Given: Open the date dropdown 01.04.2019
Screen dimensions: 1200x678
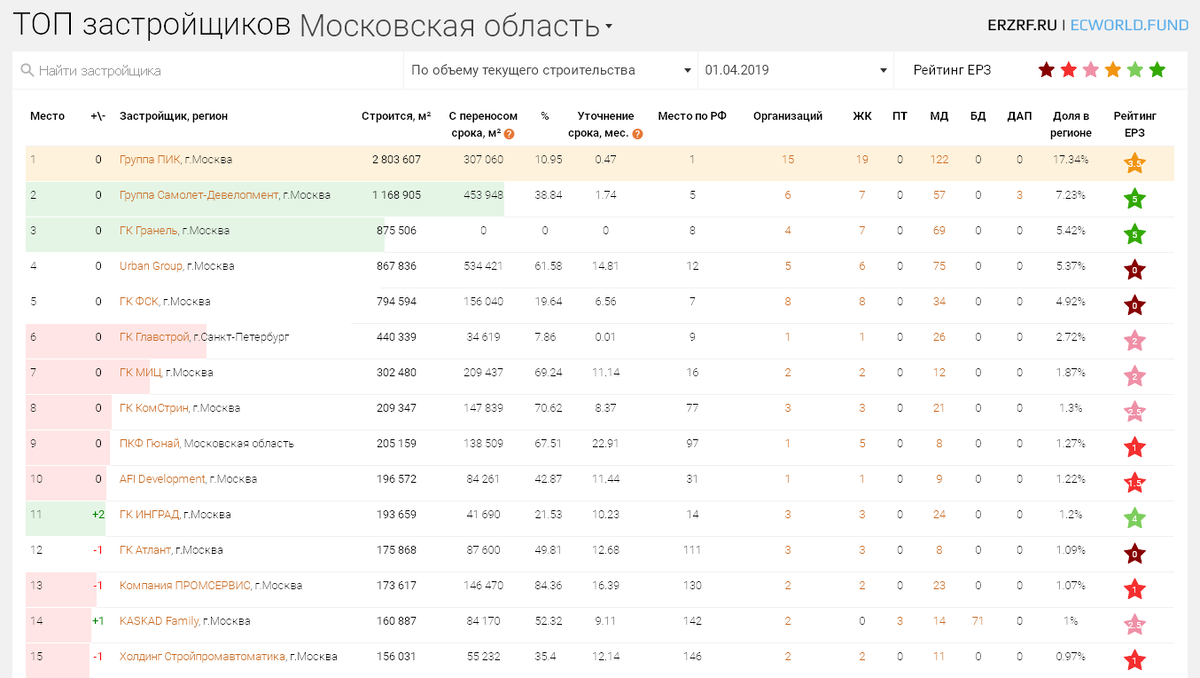Looking at the screenshot, I should click(795, 70).
